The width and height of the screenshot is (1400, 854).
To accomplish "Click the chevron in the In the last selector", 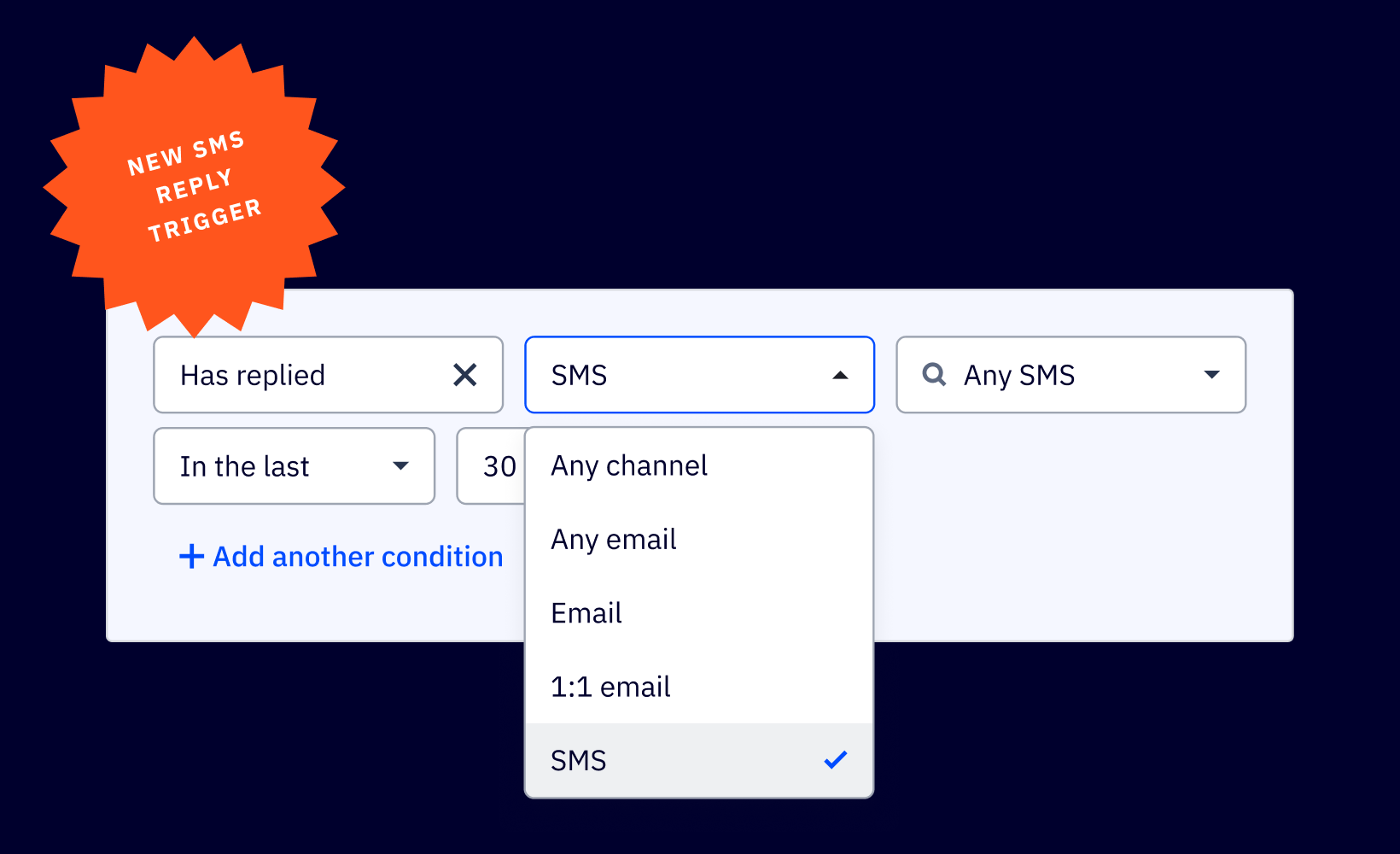I will point(400,466).
